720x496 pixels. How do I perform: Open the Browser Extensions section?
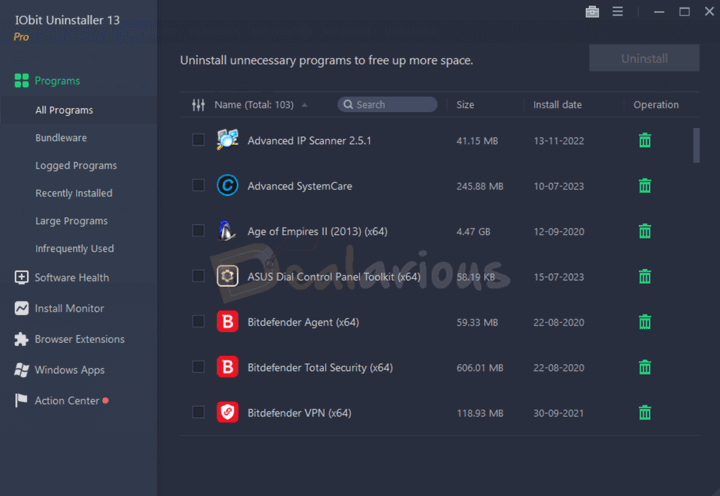[x=80, y=339]
